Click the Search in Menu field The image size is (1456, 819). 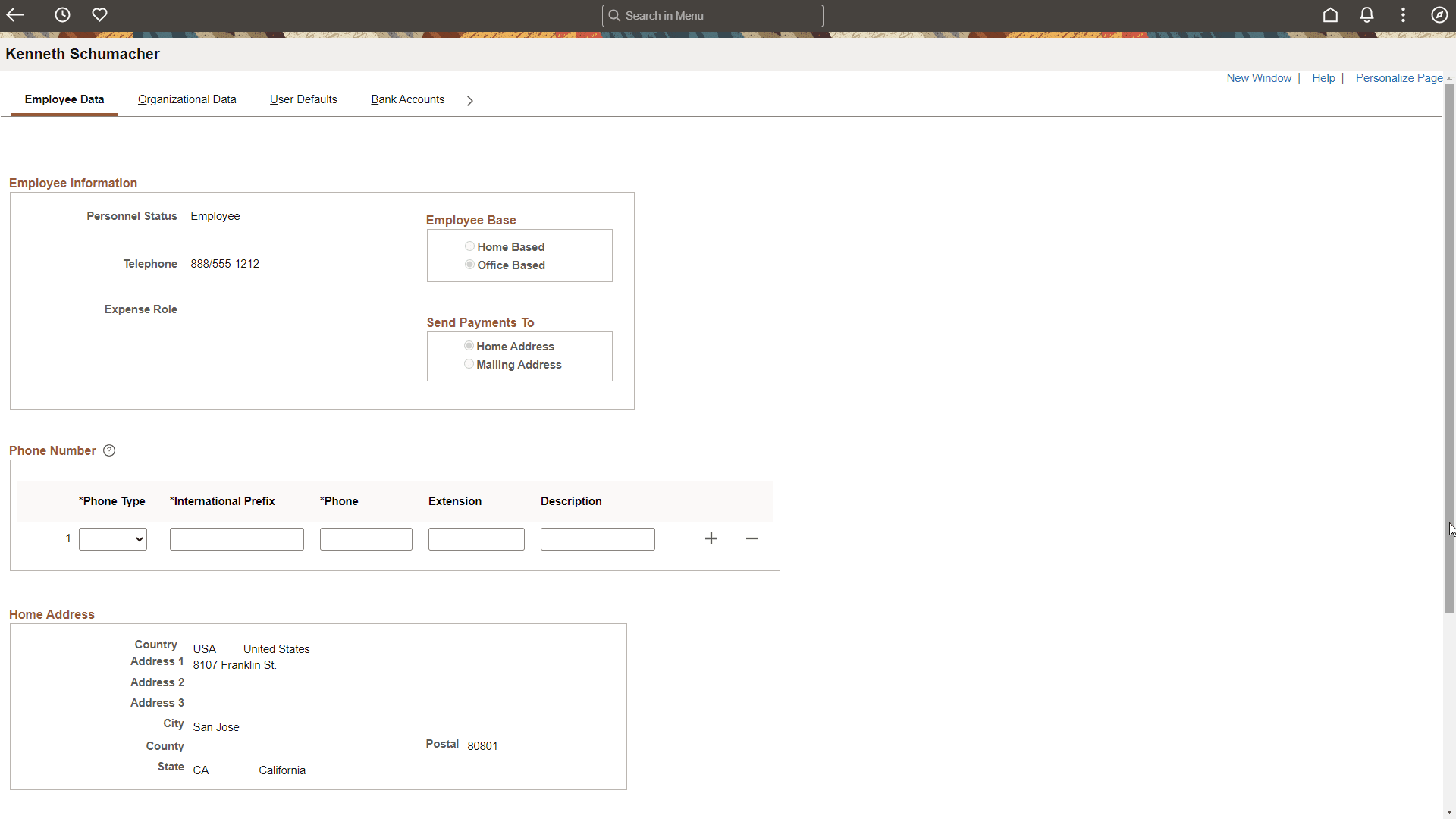point(713,15)
